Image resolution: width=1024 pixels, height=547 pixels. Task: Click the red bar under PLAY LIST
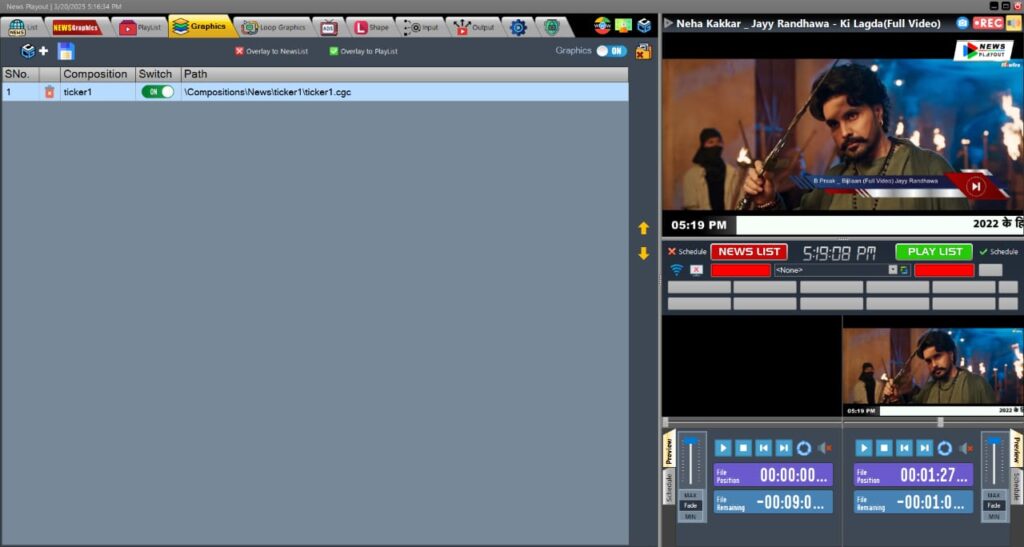pos(944,270)
